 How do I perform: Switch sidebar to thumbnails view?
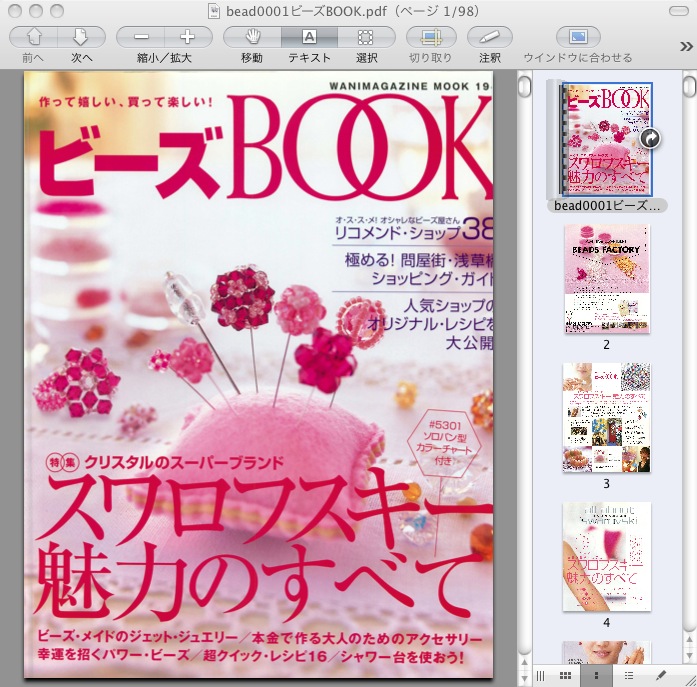point(596,676)
